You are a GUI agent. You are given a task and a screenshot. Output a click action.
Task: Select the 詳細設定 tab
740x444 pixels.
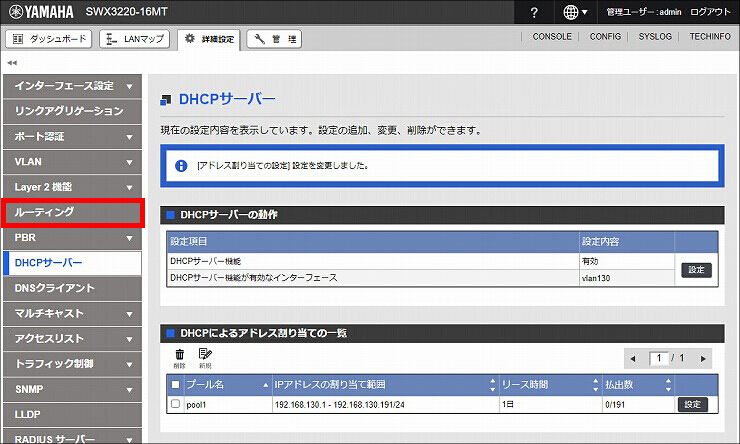tap(209, 39)
